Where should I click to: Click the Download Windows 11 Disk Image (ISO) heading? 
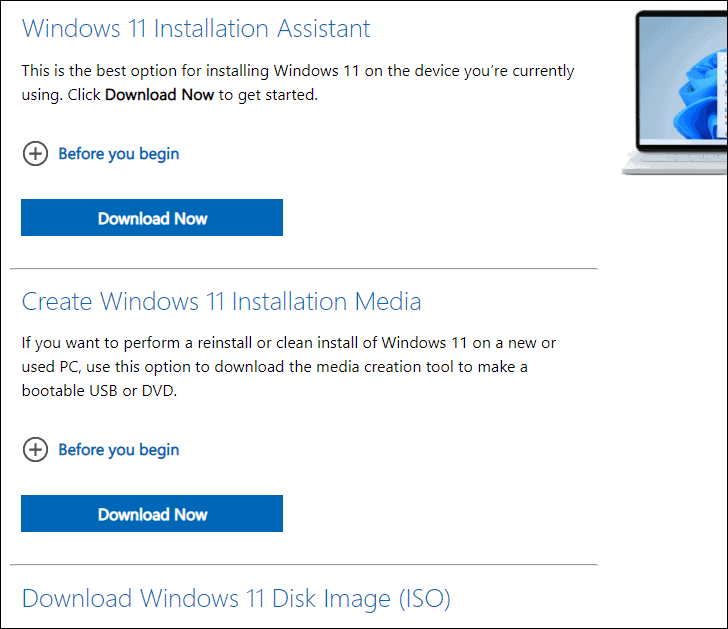[x=236, y=598]
